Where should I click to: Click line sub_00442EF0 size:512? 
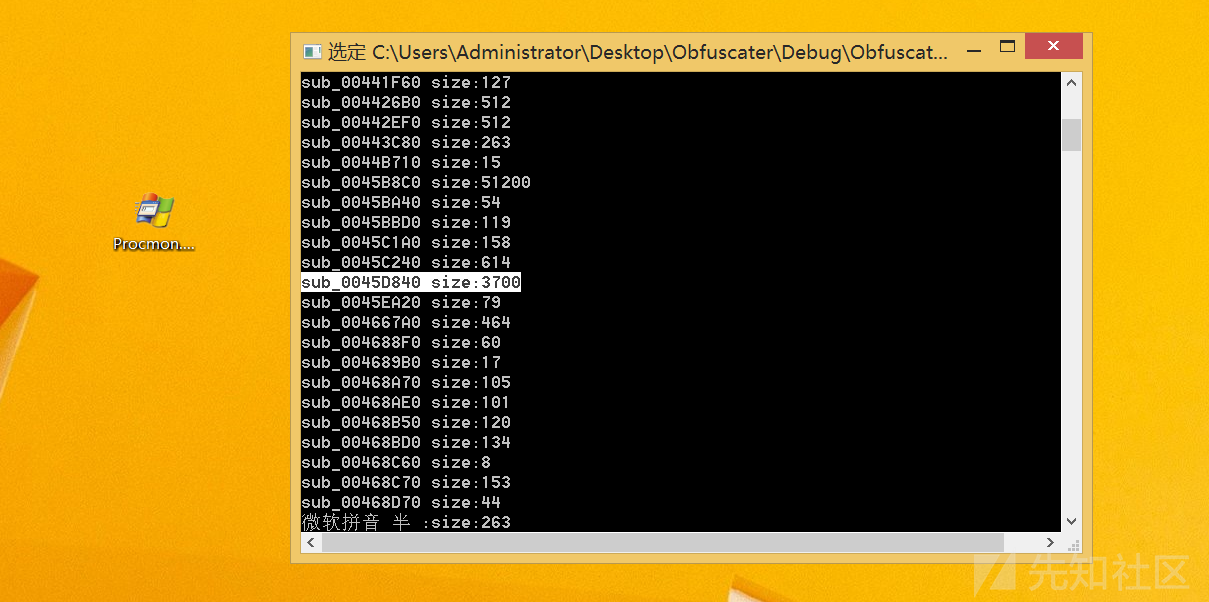[x=406, y=122]
